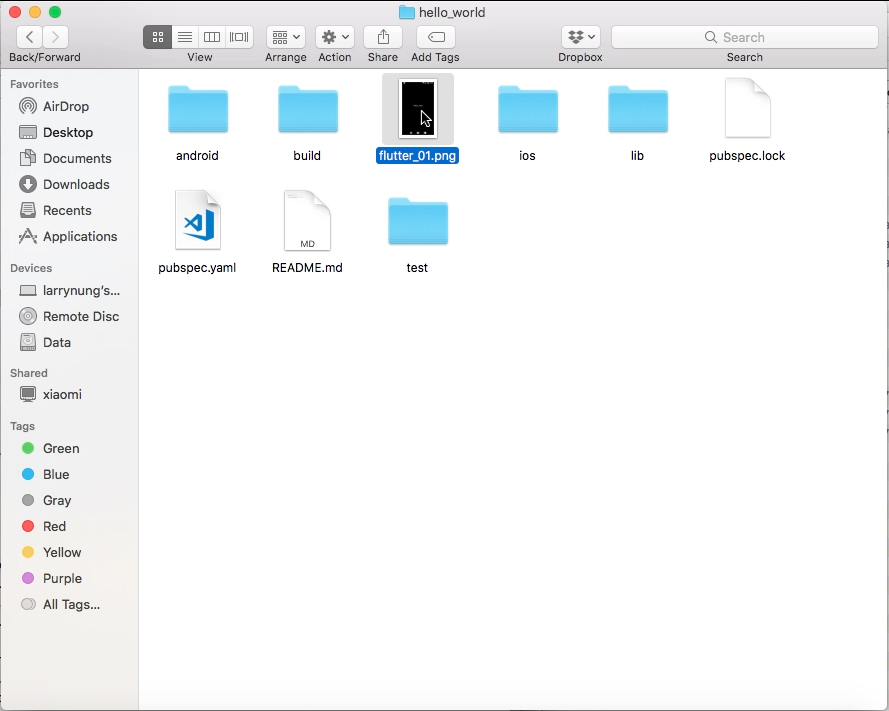889x711 pixels.
Task: Switch to cover flow view mode
Action: (239, 37)
